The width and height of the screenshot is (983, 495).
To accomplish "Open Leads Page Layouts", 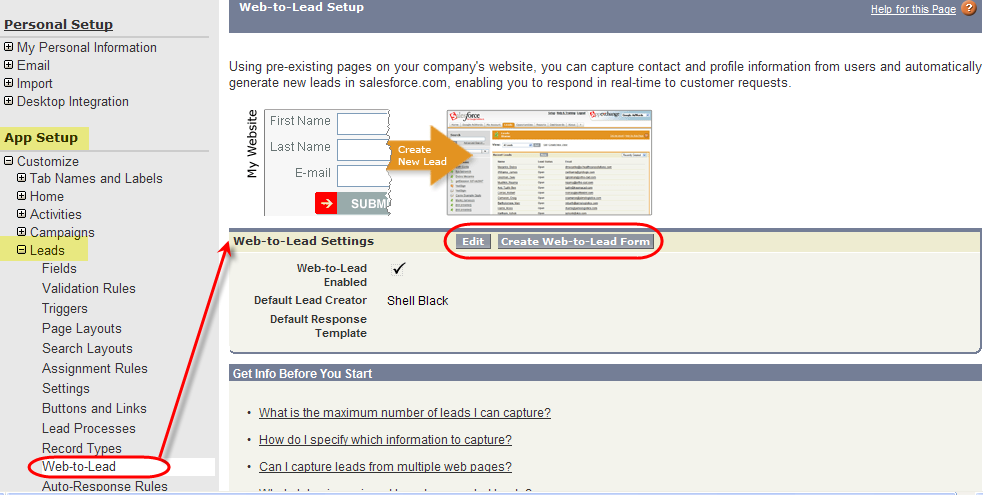I will click(x=81, y=328).
